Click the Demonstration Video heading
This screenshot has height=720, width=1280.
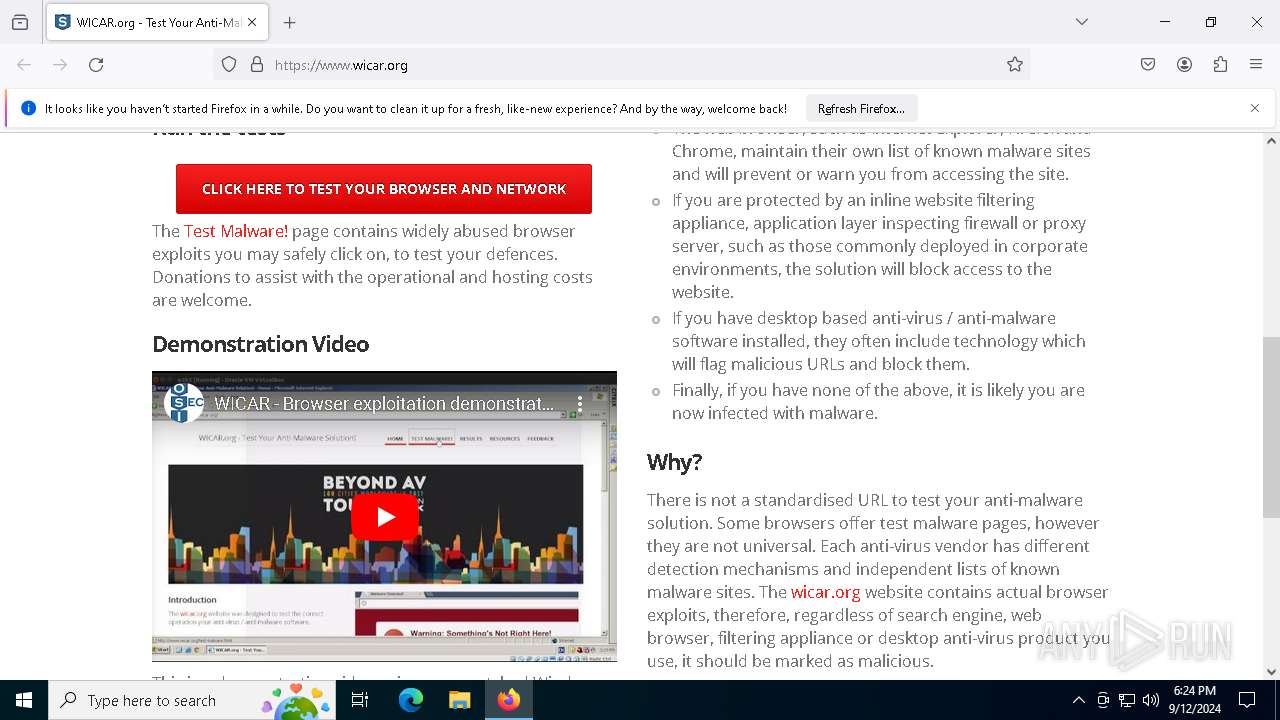260,344
